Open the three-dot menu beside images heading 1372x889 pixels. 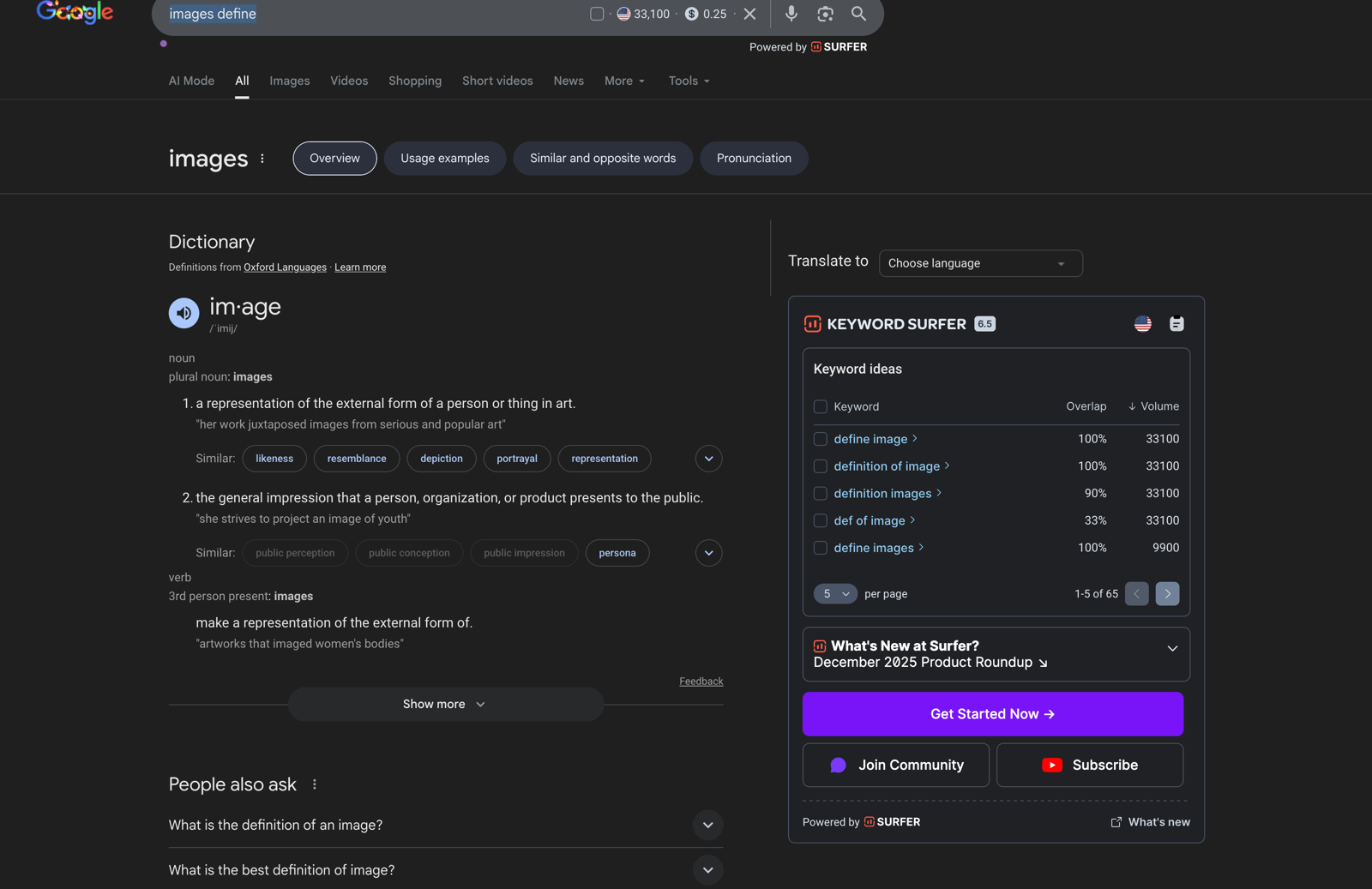point(262,159)
